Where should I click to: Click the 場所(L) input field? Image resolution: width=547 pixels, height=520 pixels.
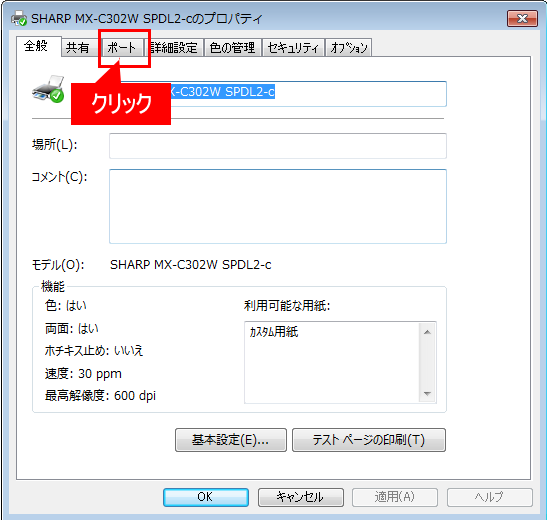pos(278,146)
